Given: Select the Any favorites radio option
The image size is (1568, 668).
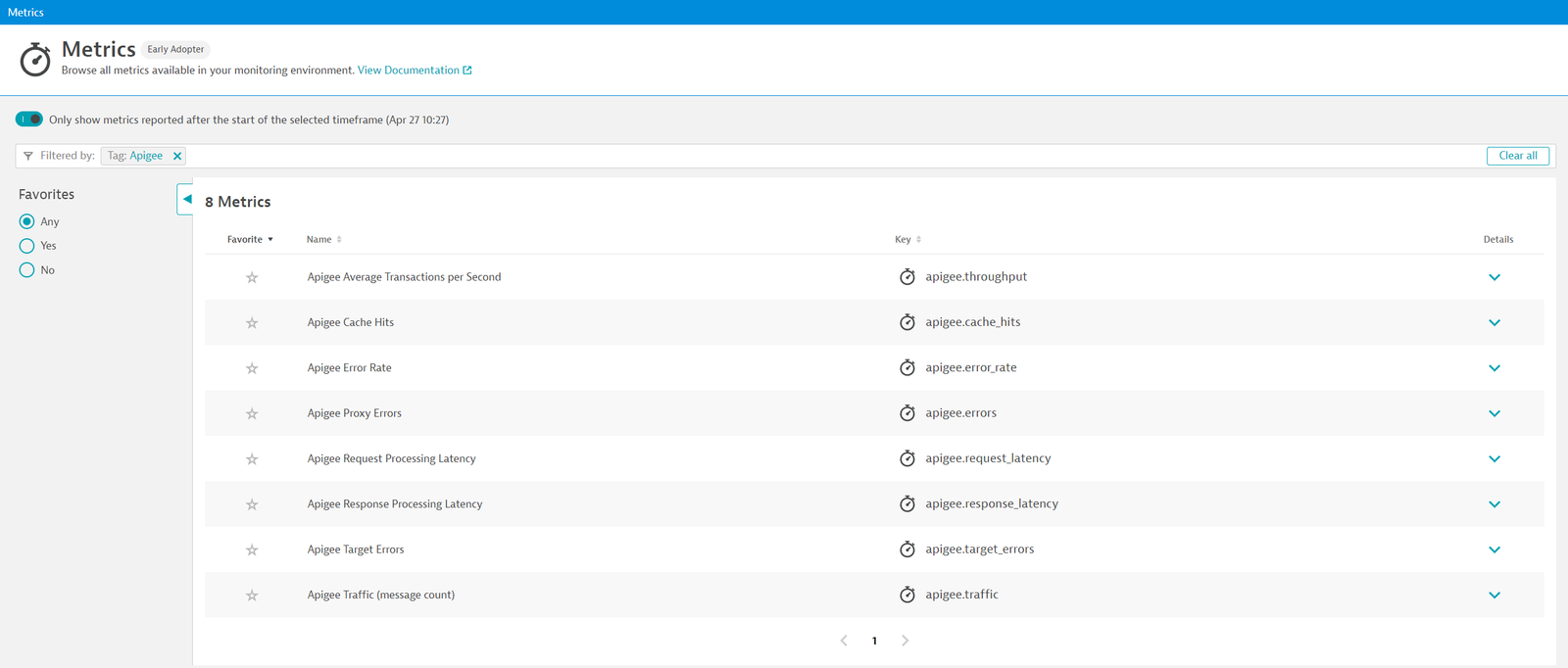Looking at the screenshot, I should [26, 221].
